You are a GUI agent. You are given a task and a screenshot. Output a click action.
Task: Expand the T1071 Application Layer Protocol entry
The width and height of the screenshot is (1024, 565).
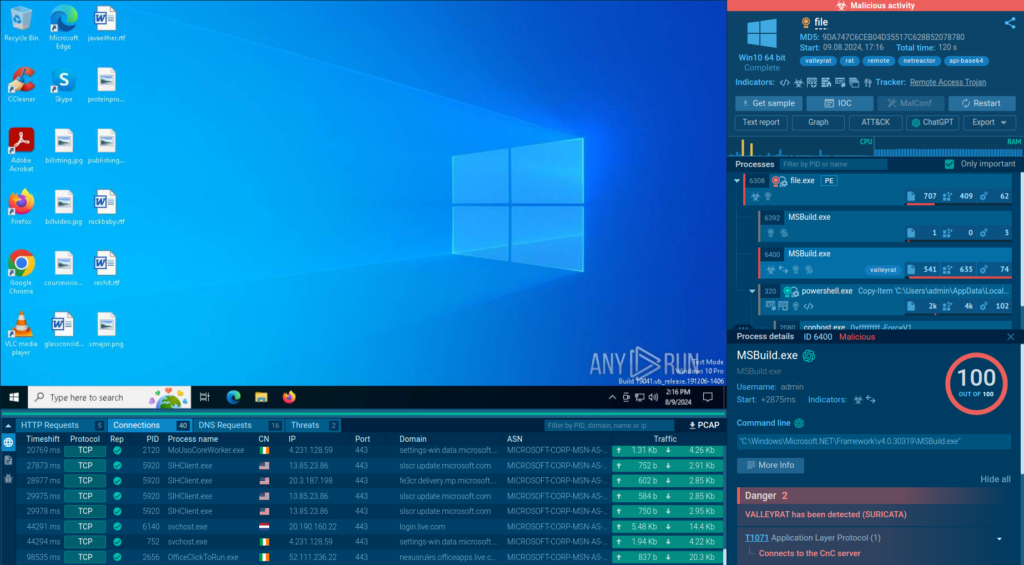(999, 538)
